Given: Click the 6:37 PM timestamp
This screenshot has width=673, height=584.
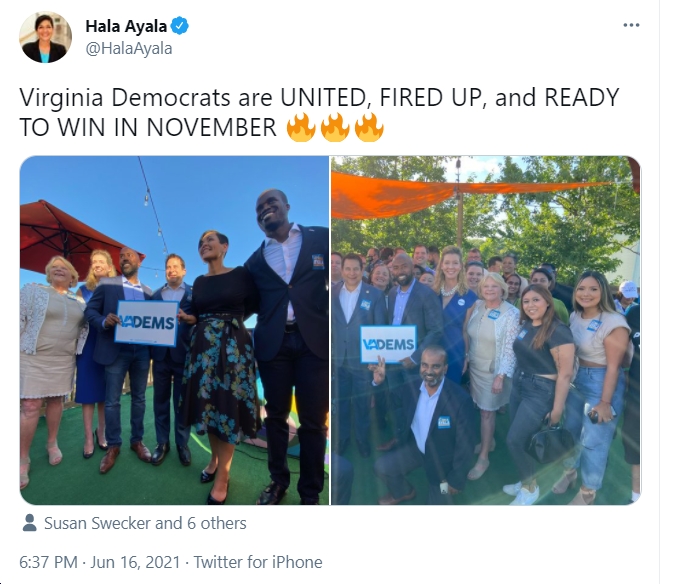Looking at the screenshot, I should click(x=49, y=562).
